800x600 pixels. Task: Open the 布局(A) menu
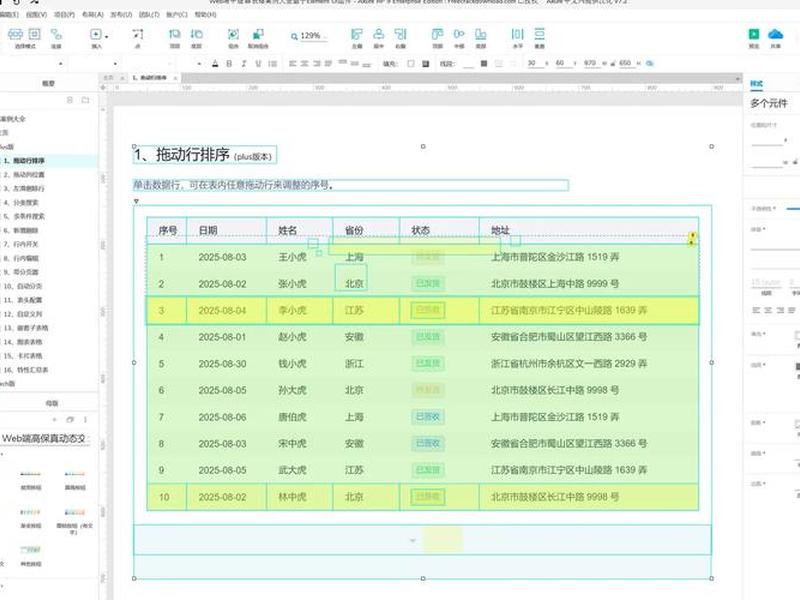point(93,15)
